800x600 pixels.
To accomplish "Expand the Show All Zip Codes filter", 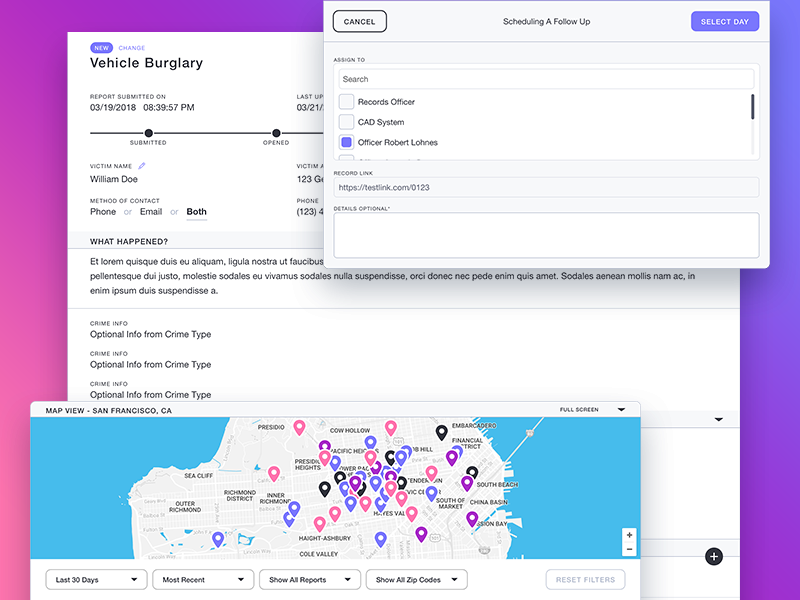I will 416,579.
